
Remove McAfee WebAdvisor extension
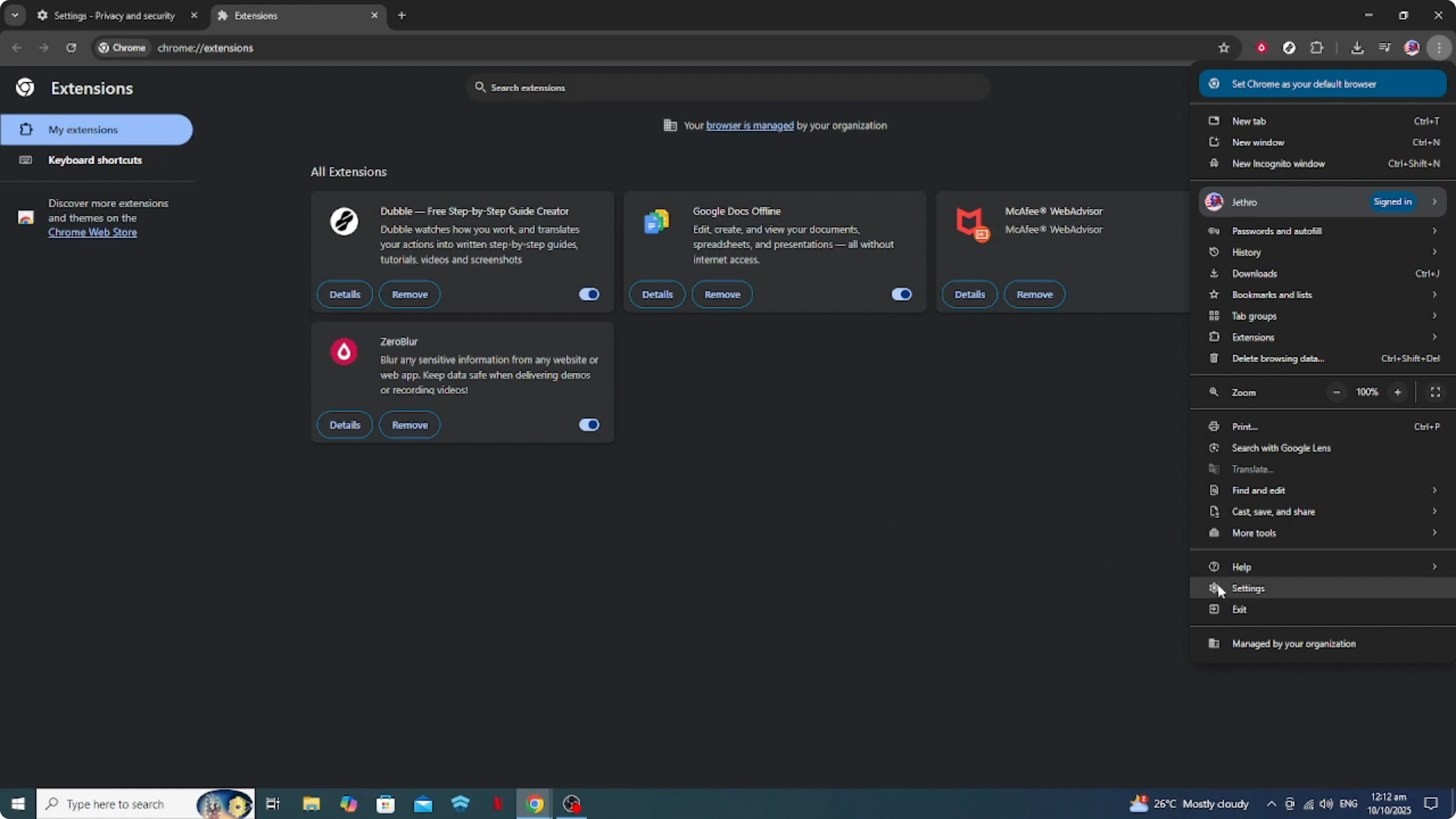1035,294
